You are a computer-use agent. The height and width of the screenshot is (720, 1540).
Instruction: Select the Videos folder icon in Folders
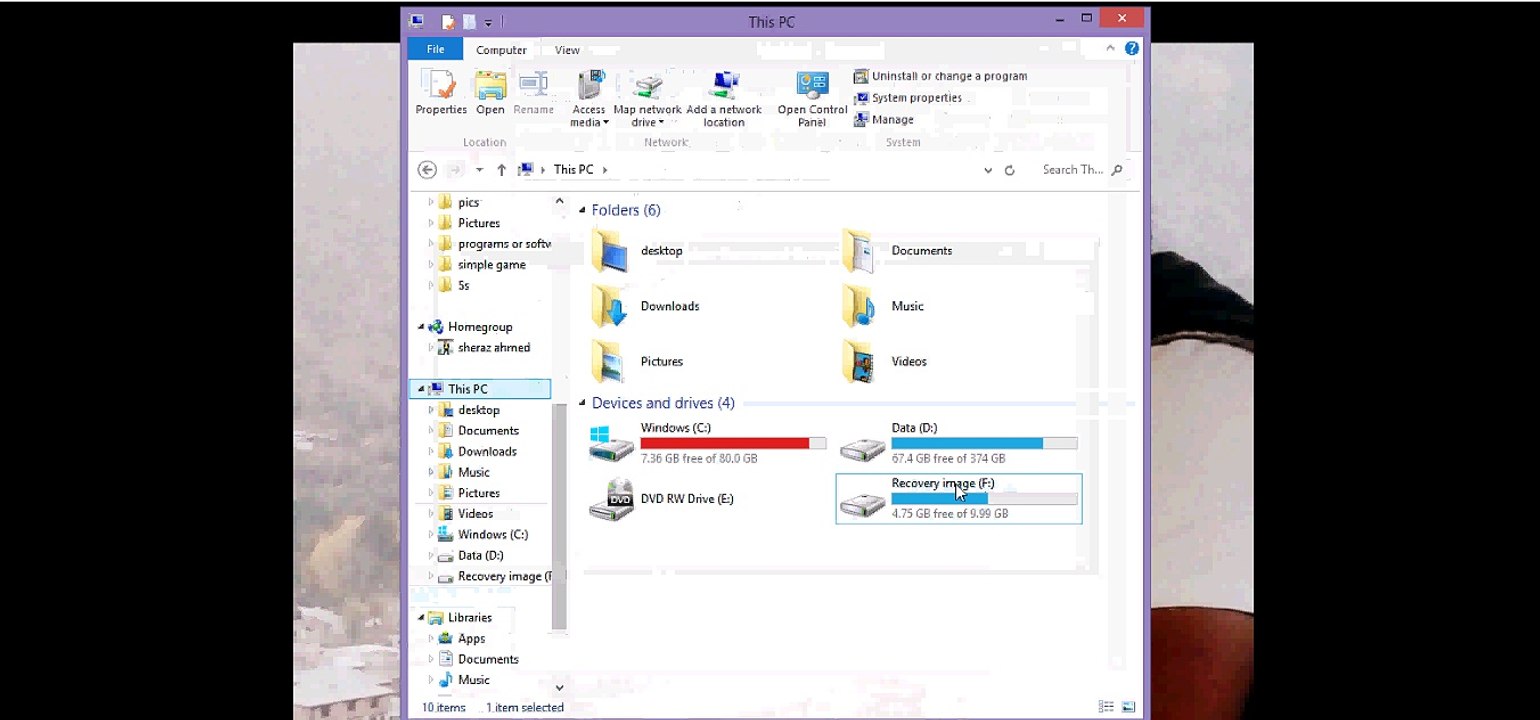[x=860, y=361]
